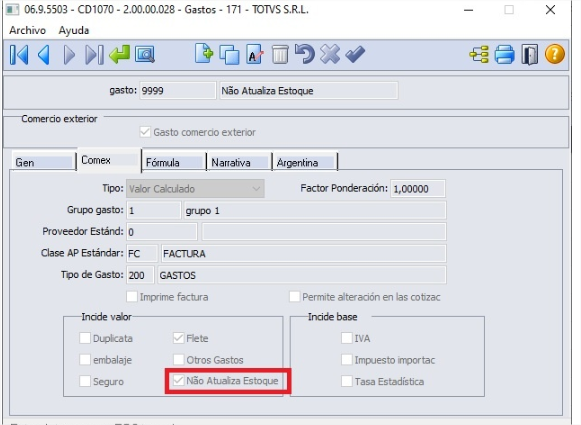Click the gasto description field
The width and height of the screenshot is (581, 425).
click(309, 90)
